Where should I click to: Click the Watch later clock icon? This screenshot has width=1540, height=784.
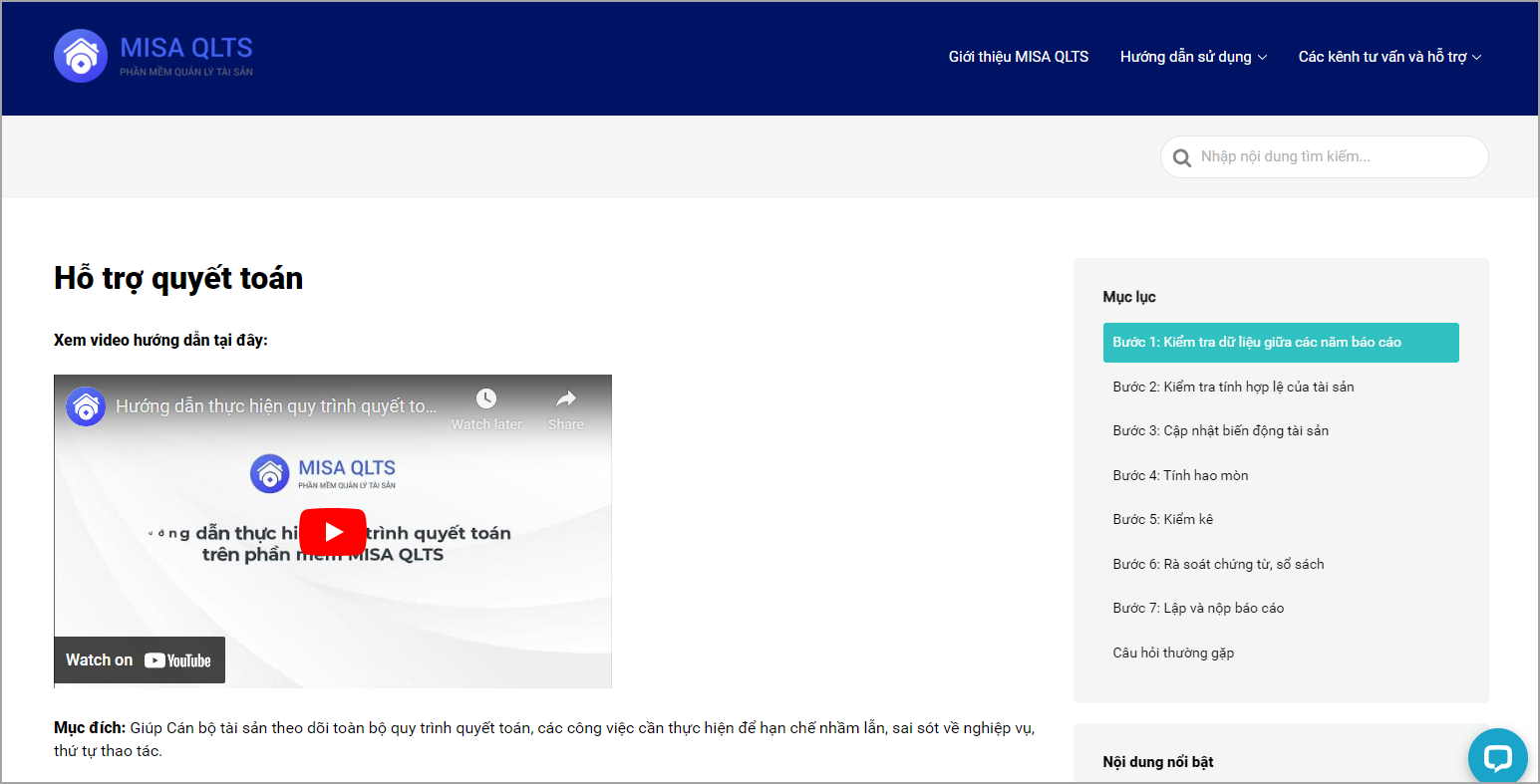486,398
